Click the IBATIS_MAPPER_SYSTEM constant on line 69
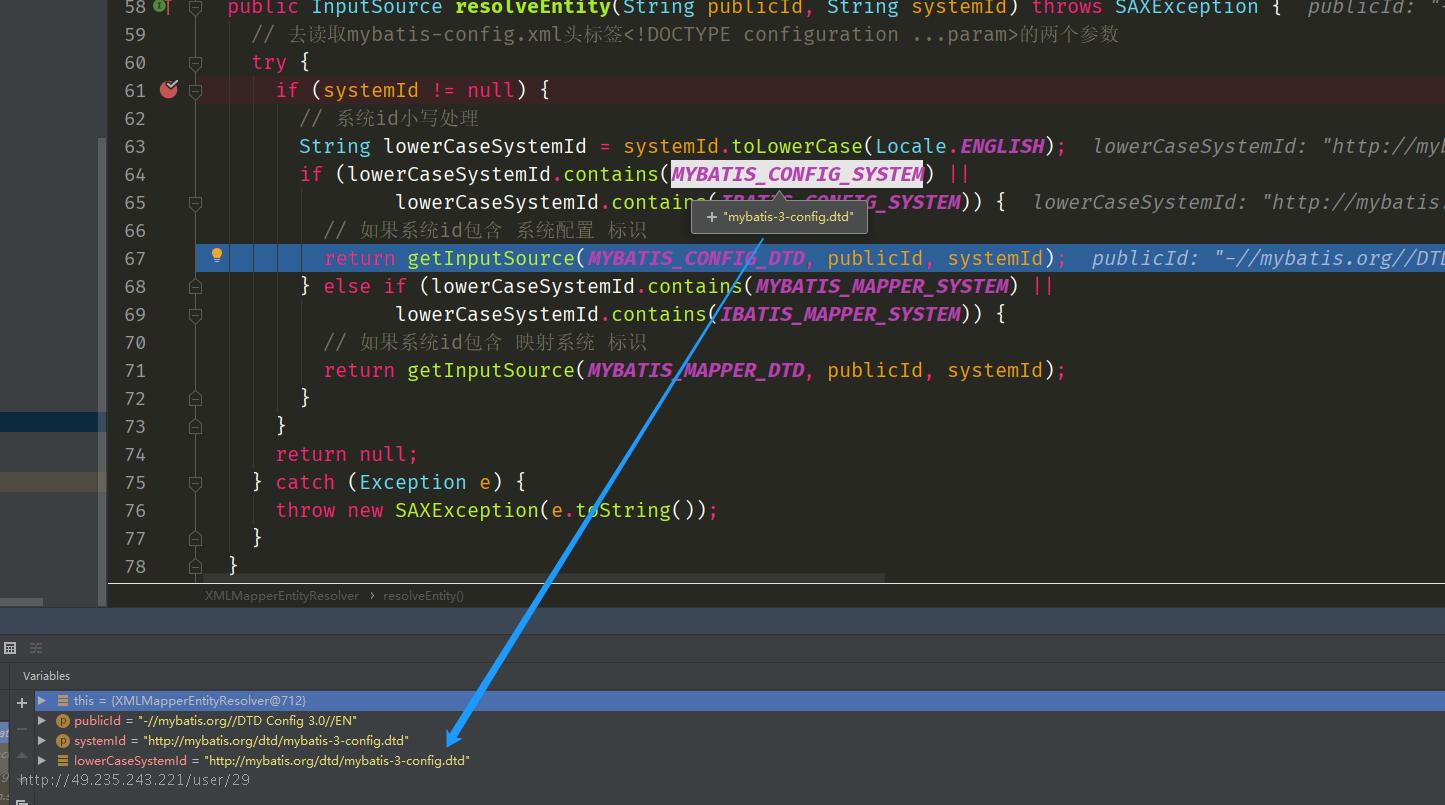The height and width of the screenshot is (805, 1445). (x=841, y=314)
